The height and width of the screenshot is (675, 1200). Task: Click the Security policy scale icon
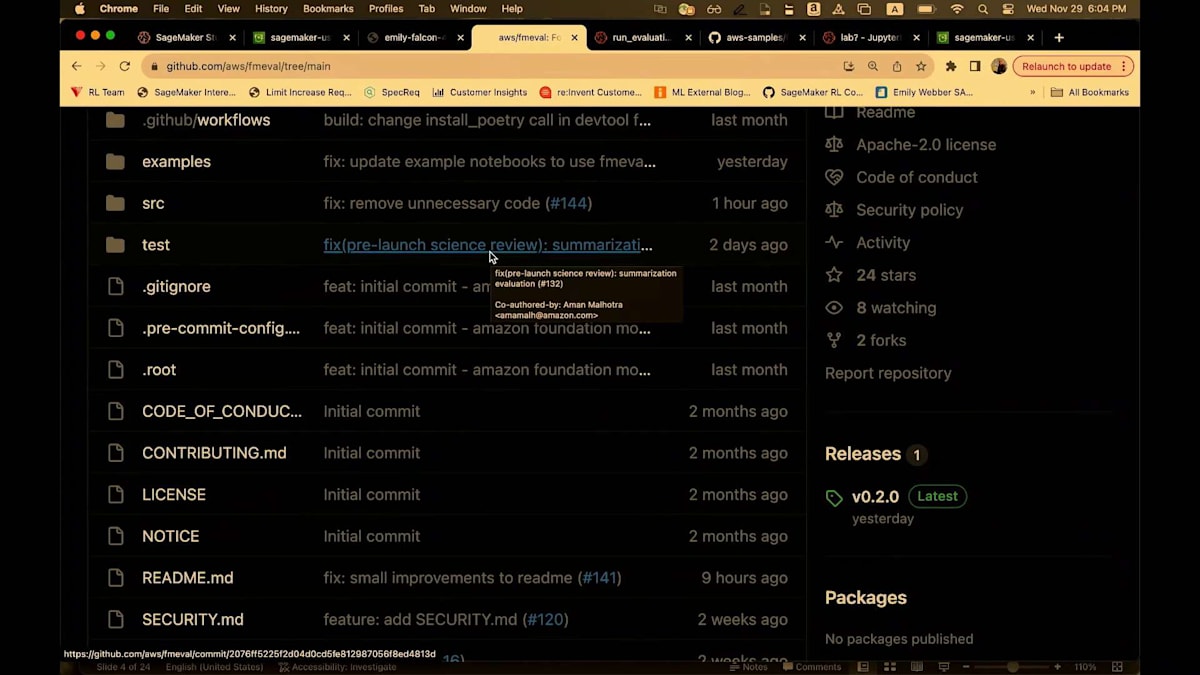[834, 210]
